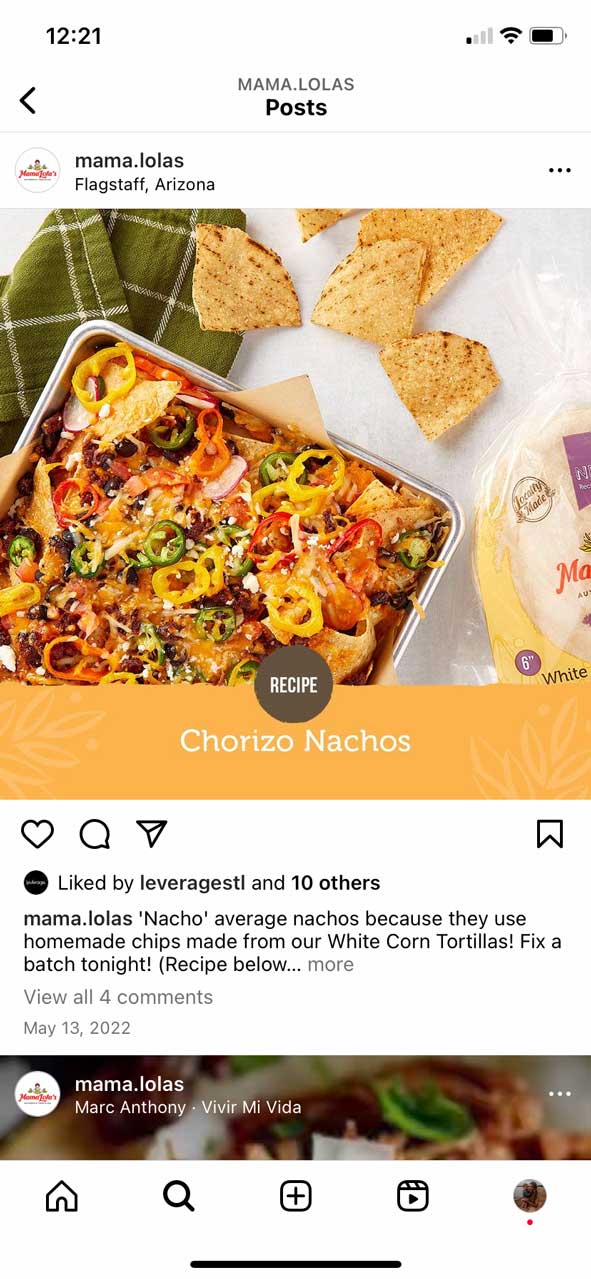
Task: Tap the back arrow icon
Action: coord(28,99)
